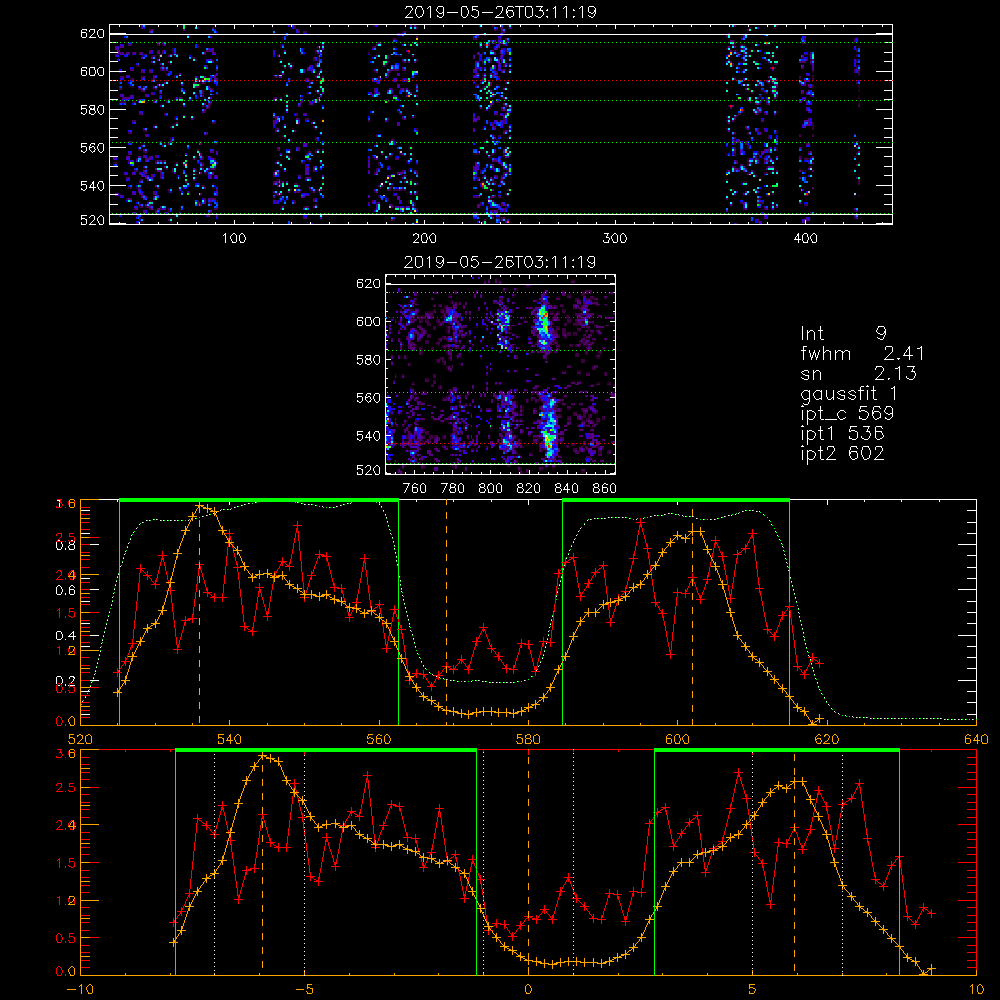Click the -10 label on the bottom plot axis
The width and height of the screenshot is (1000, 1000).
[x=80, y=990]
